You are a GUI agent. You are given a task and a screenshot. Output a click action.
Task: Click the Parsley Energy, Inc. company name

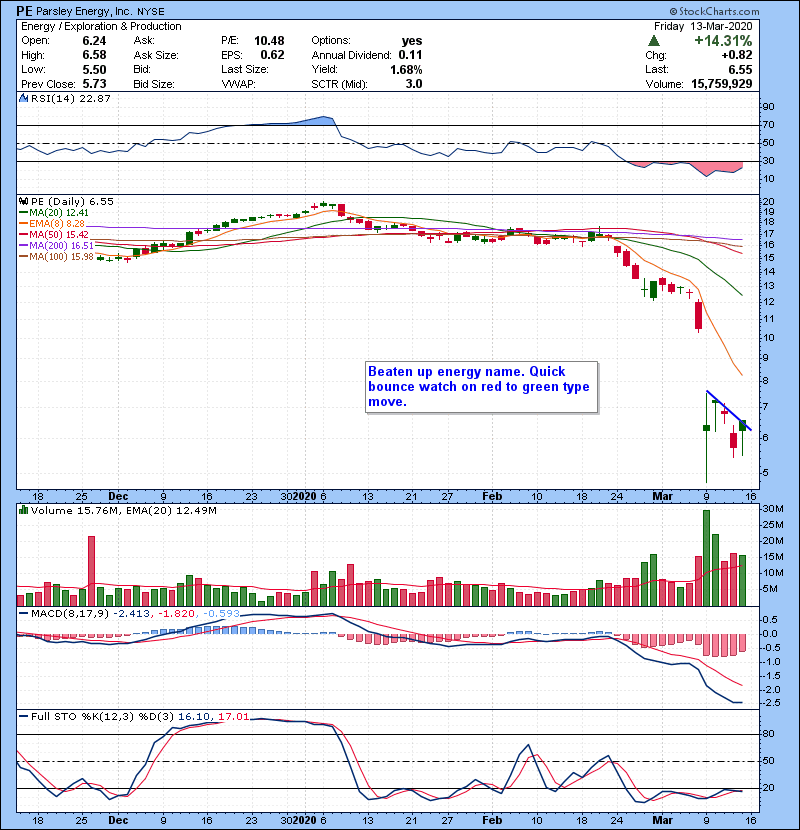pyautogui.click(x=84, y=11)
